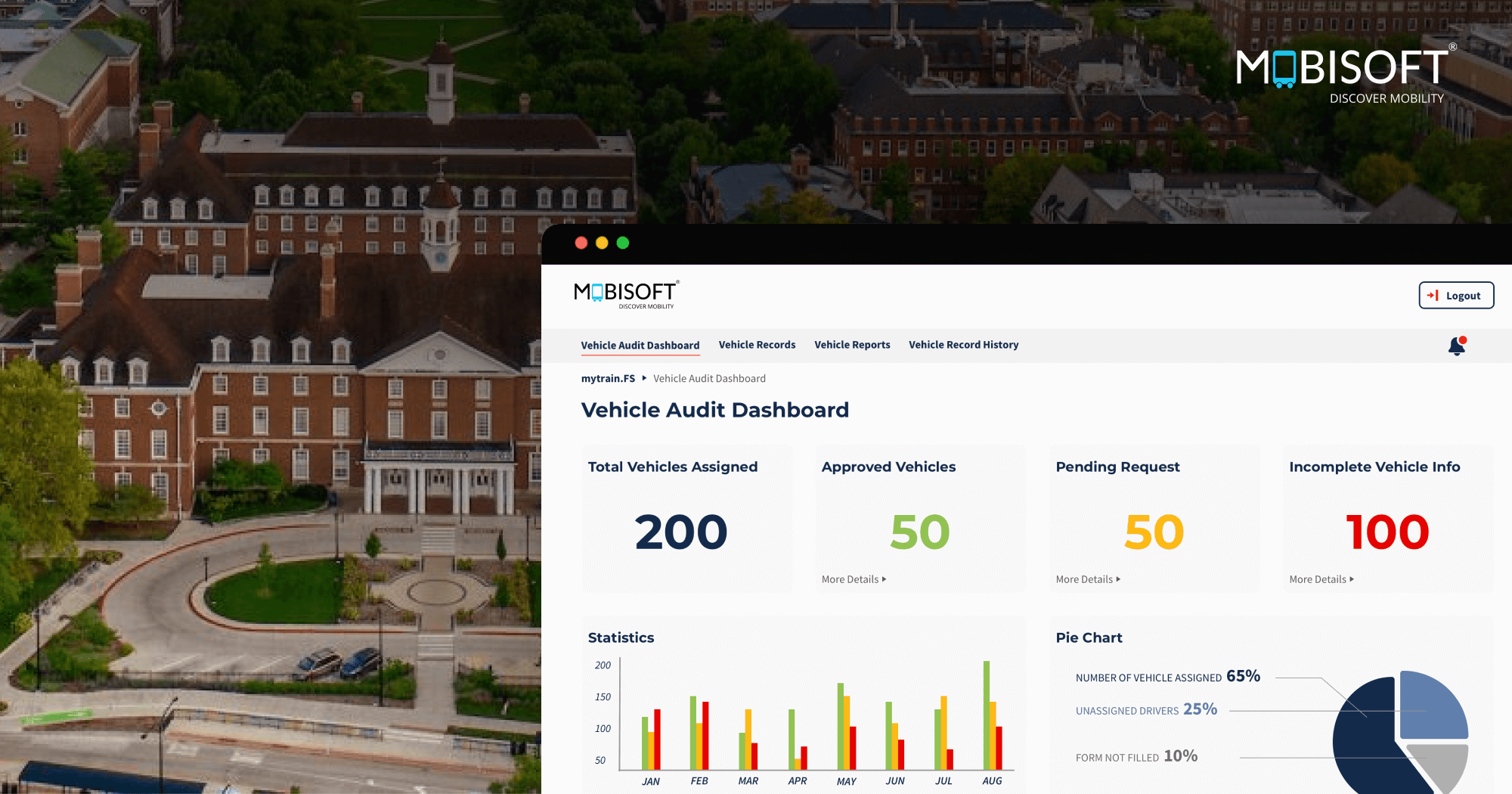
Task: Click the green window maximize dot
Action: pyautogui.click(x=623, y=243)
